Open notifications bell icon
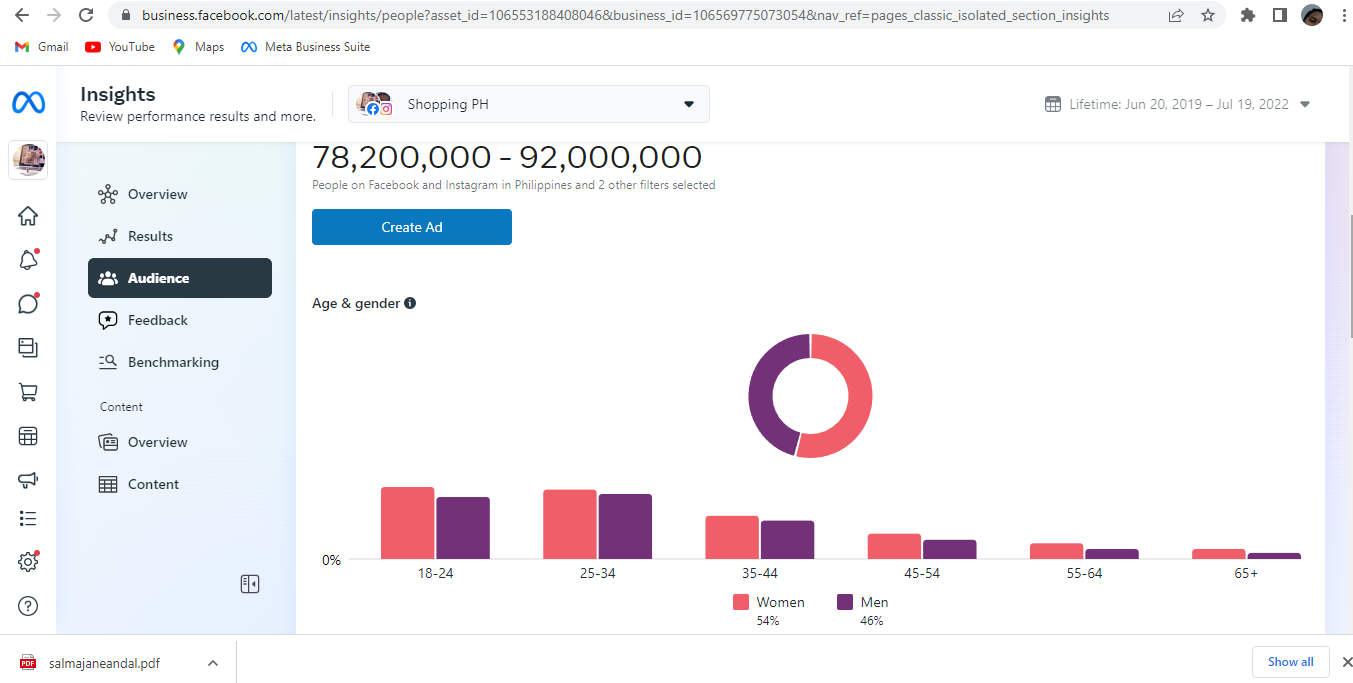This screenshot has height=683, width=1353. [28, 260]
